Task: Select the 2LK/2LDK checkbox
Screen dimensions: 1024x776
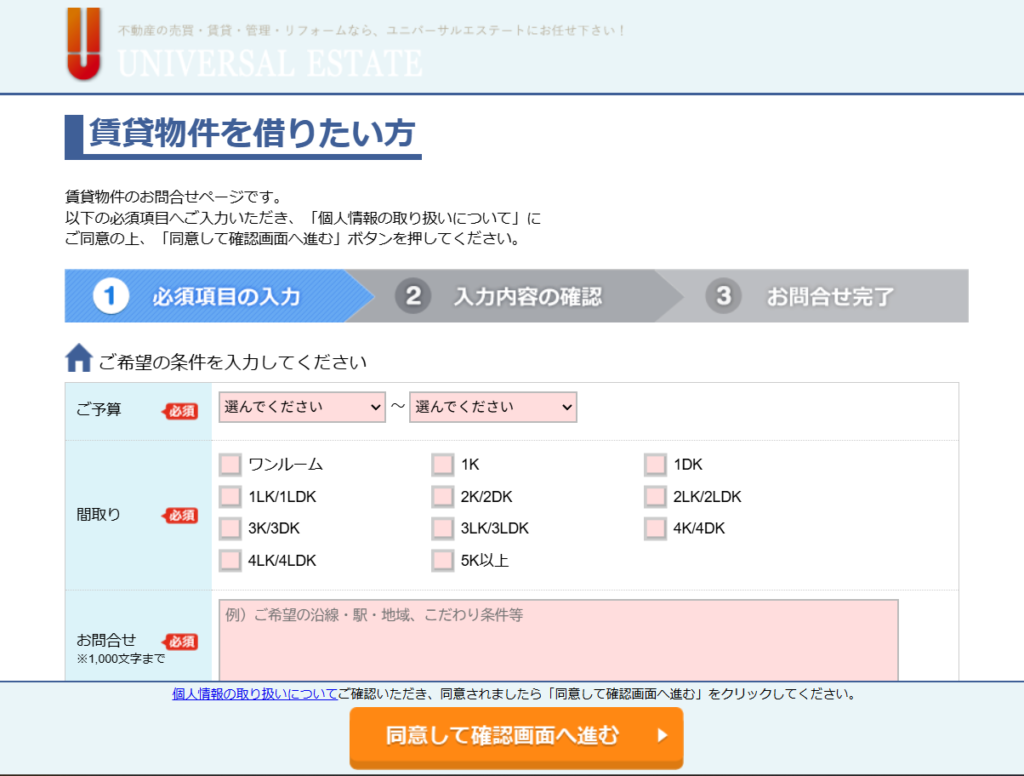Action: point(655,497)
